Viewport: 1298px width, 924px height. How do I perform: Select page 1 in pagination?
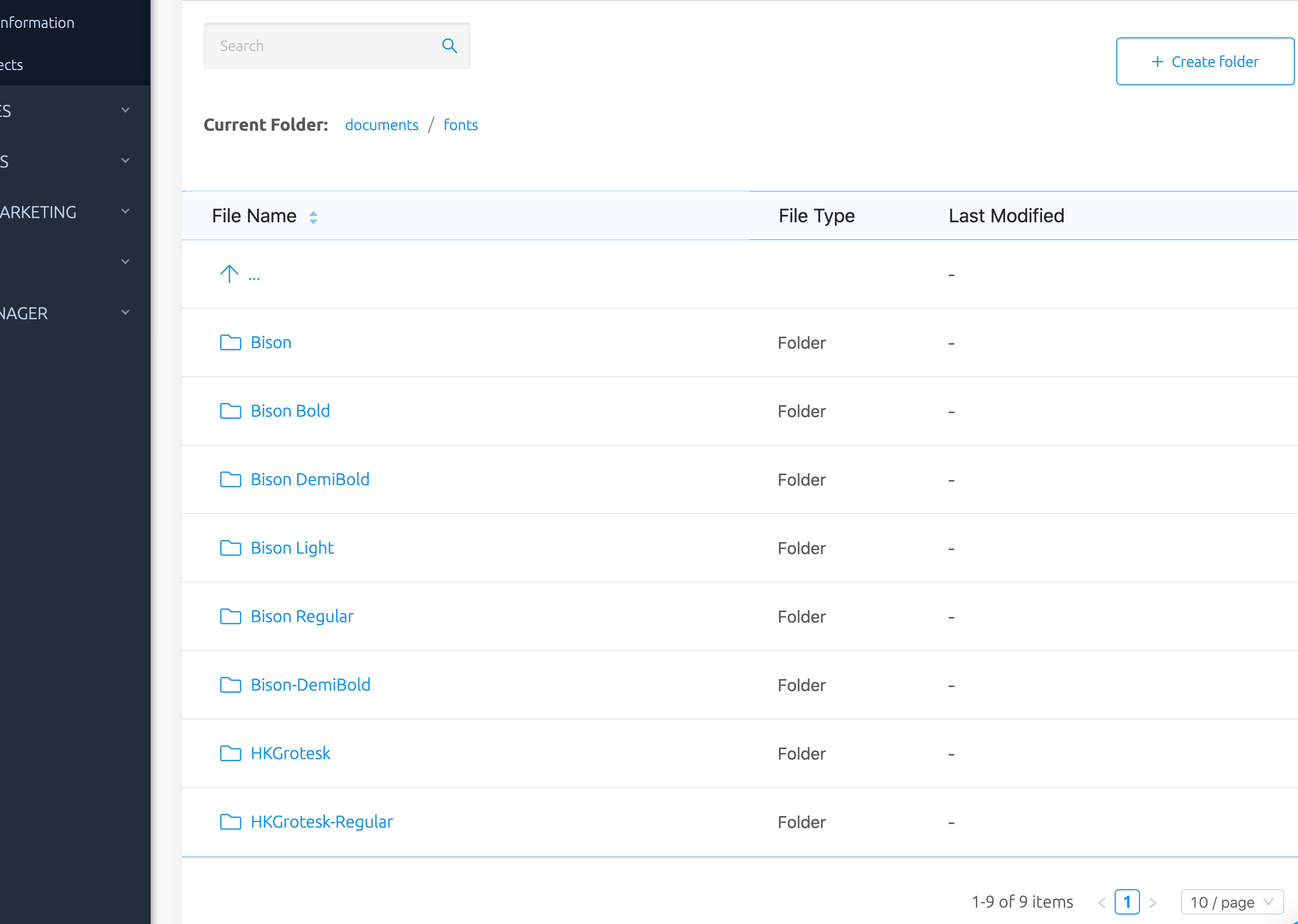[1127, 902]
